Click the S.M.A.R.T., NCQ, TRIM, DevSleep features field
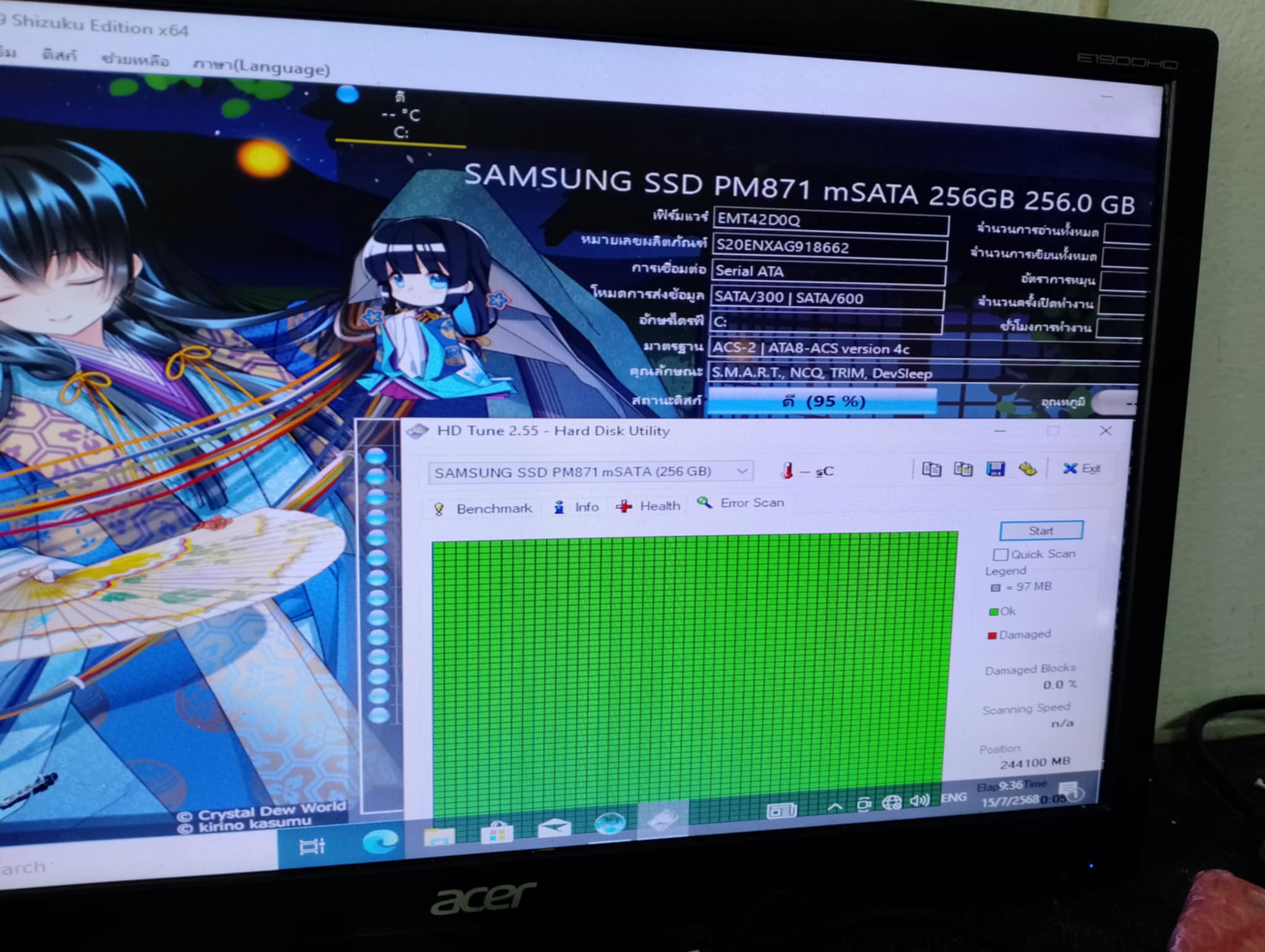 pos(923,373)
